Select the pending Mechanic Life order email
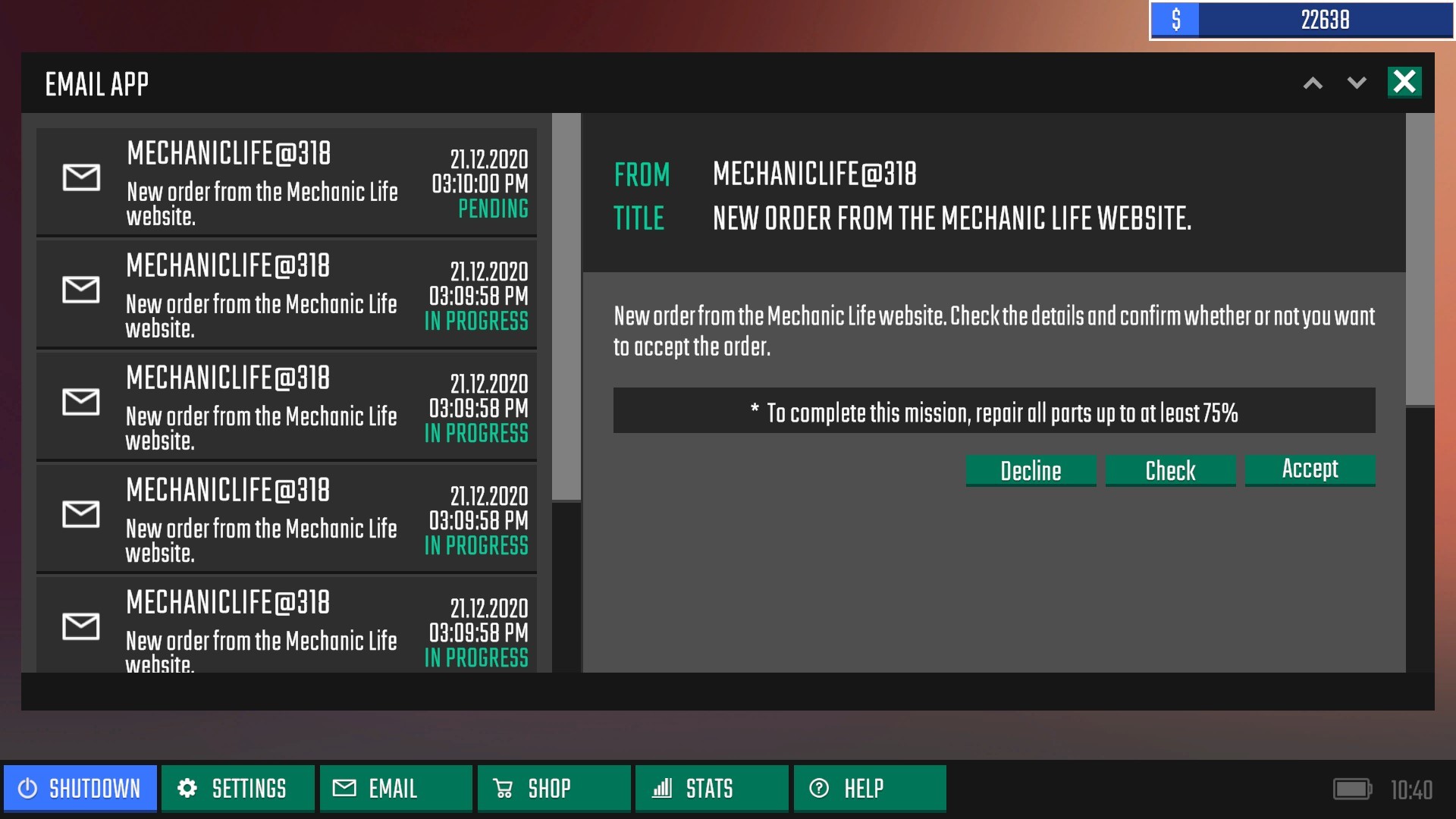The image size is (1456, 819). point(286,181)
